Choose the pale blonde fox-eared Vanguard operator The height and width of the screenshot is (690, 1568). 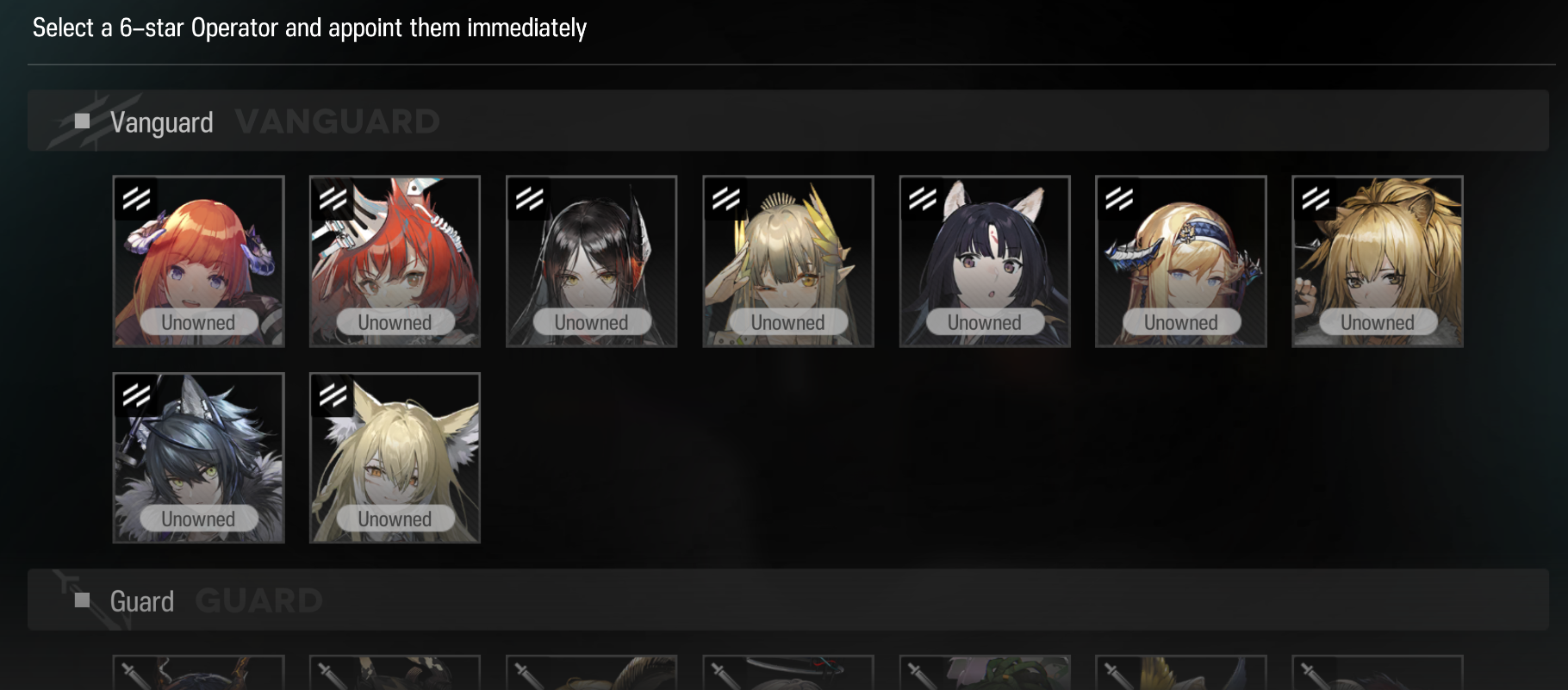[x=395, y=458]
